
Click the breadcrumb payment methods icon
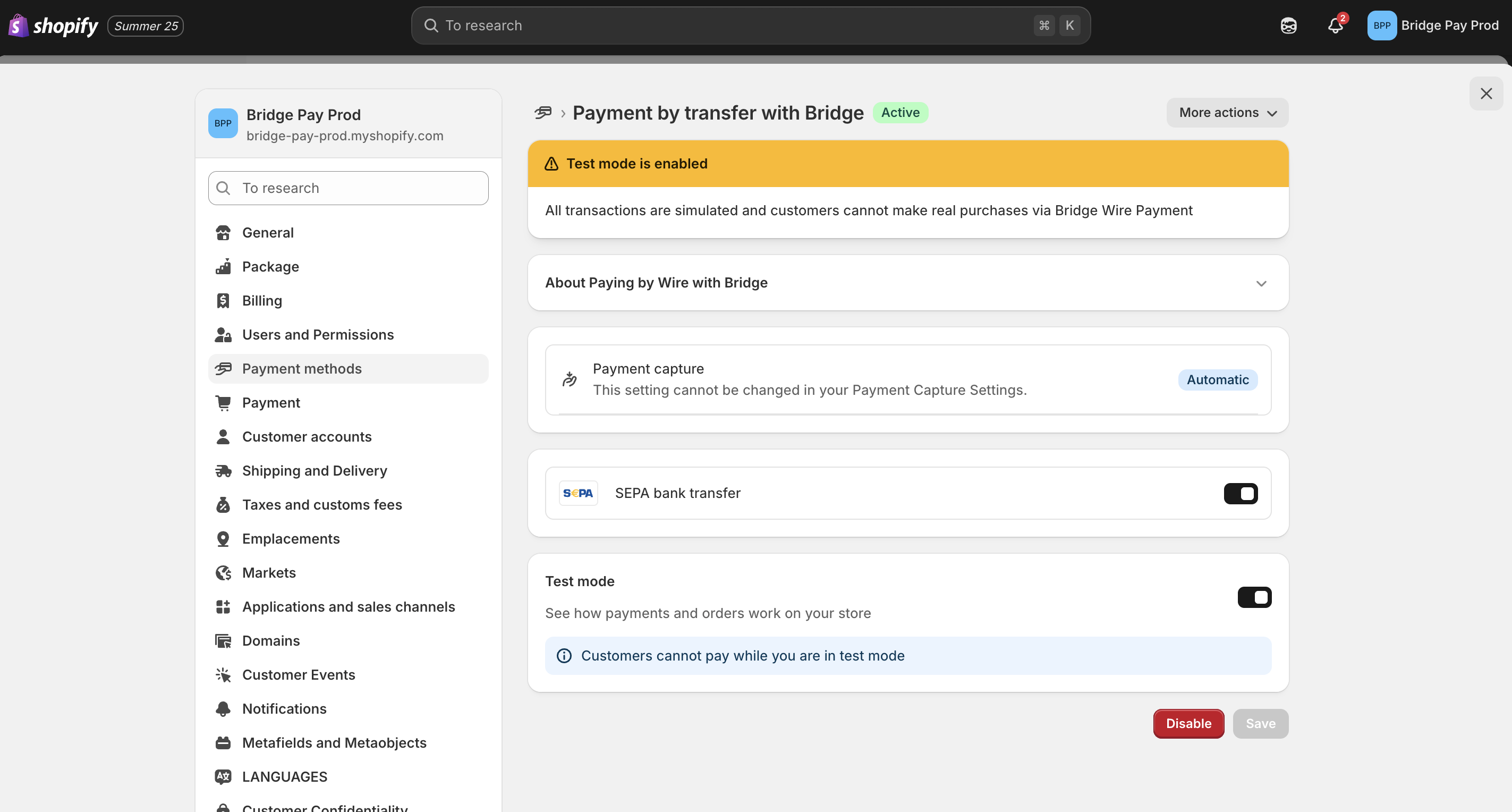point(543,113)
